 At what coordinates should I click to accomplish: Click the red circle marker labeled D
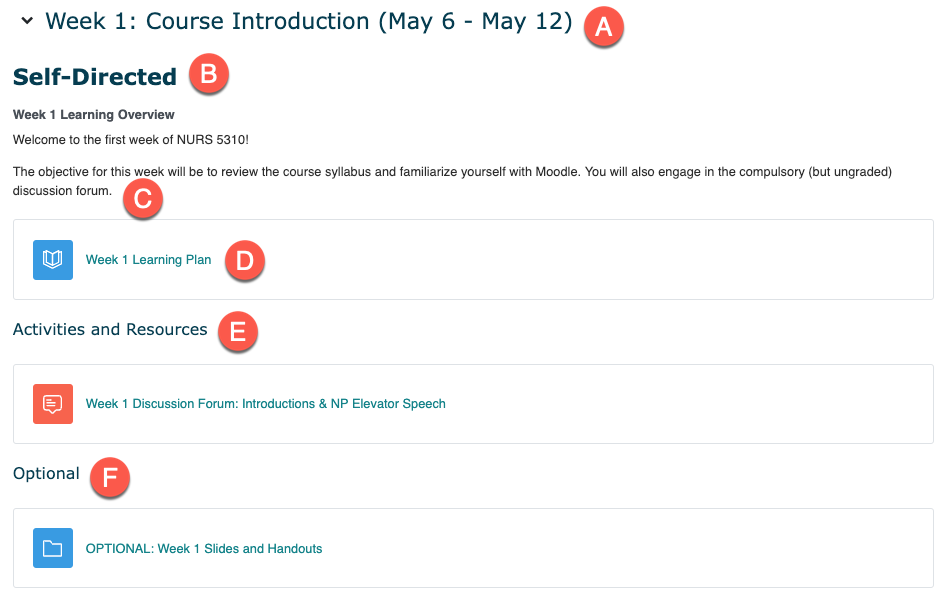[x=245, y=261]
